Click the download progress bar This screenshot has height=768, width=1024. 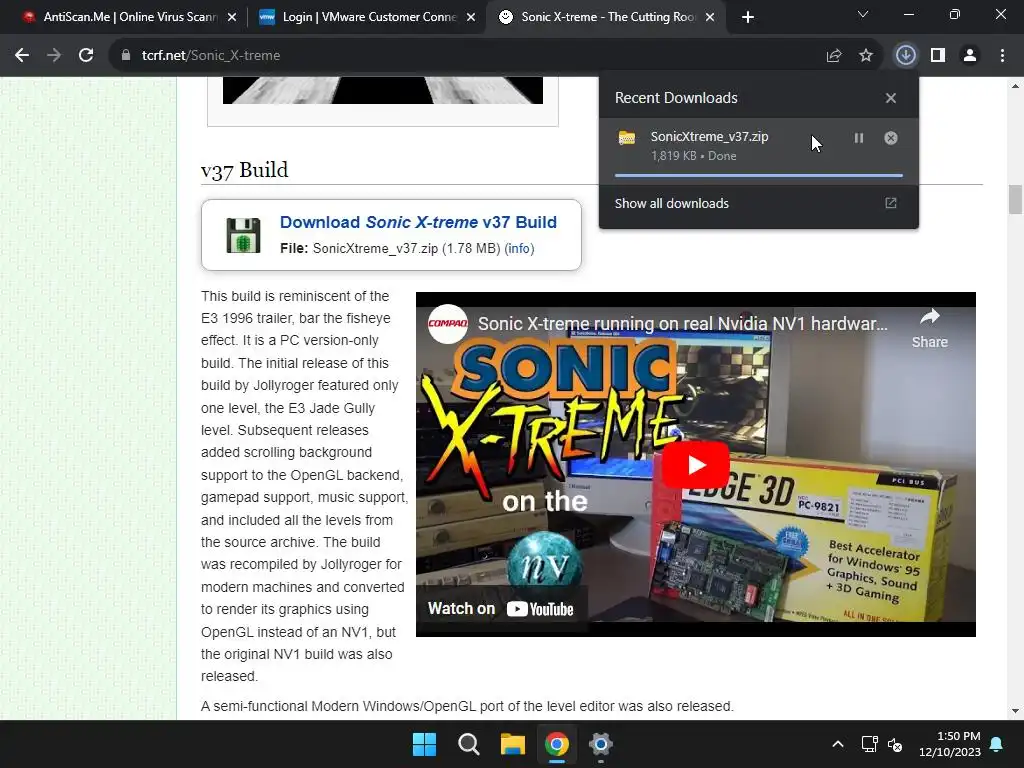759,175
